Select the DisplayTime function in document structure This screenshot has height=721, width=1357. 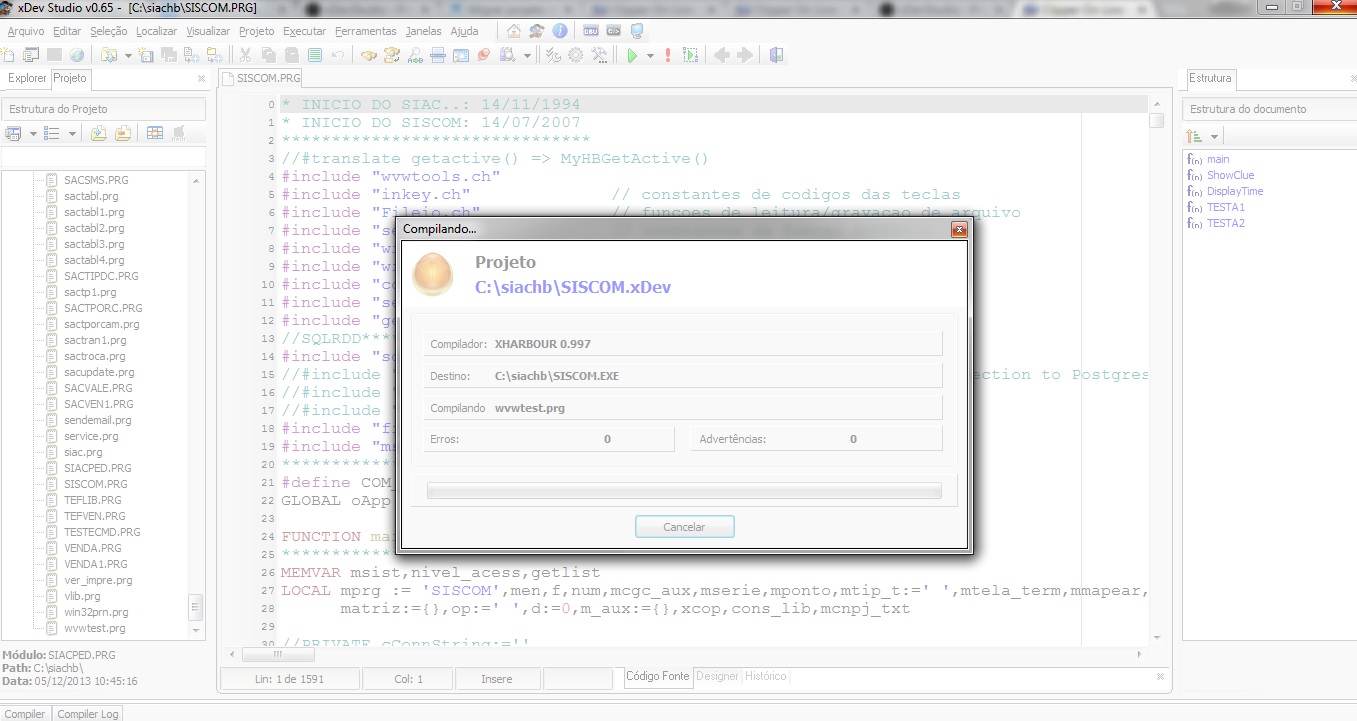click(x=1234, y=191)
